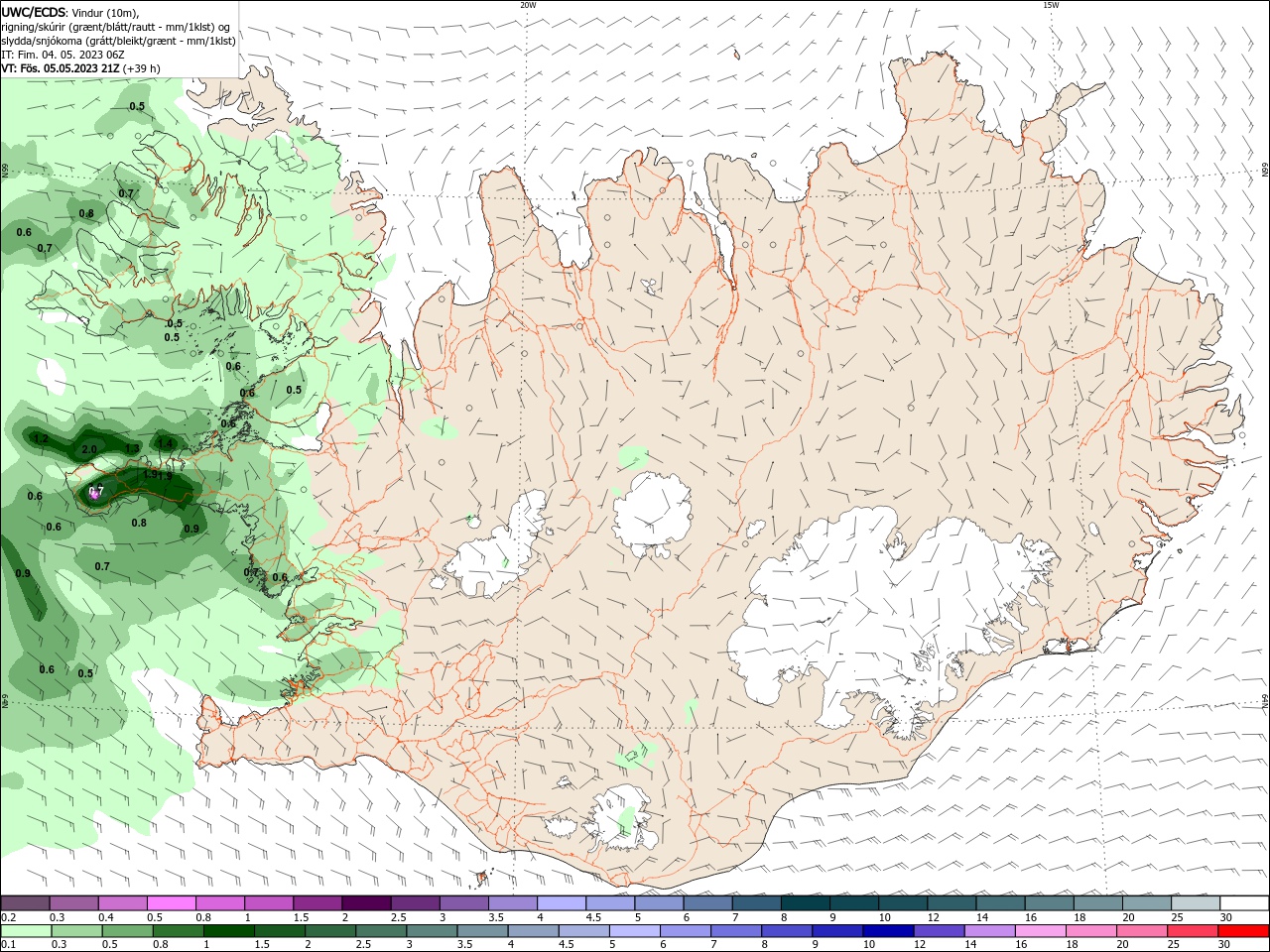Pick the palest green lower swatch between 0.1 and 0.3
Screen dimensions: 1270x952
point(26,931)
